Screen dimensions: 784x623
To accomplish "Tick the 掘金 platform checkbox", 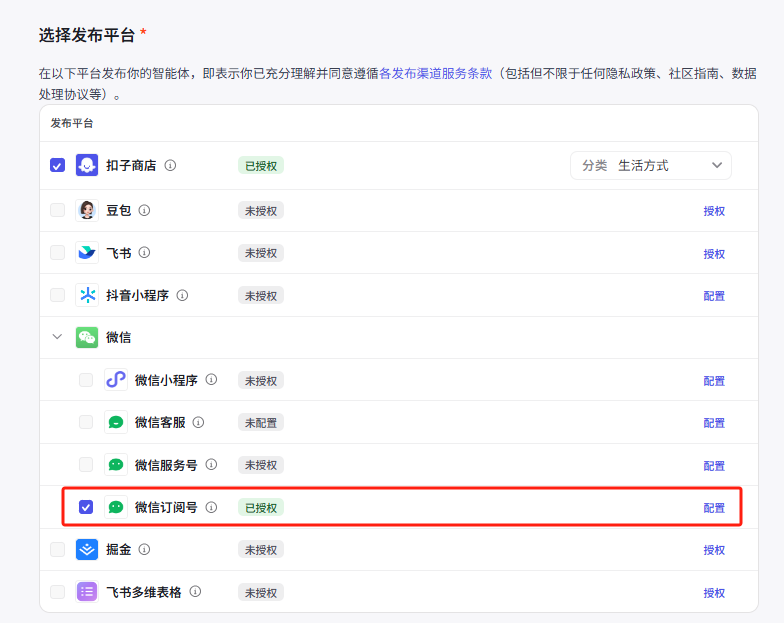I will click(58, 549).
